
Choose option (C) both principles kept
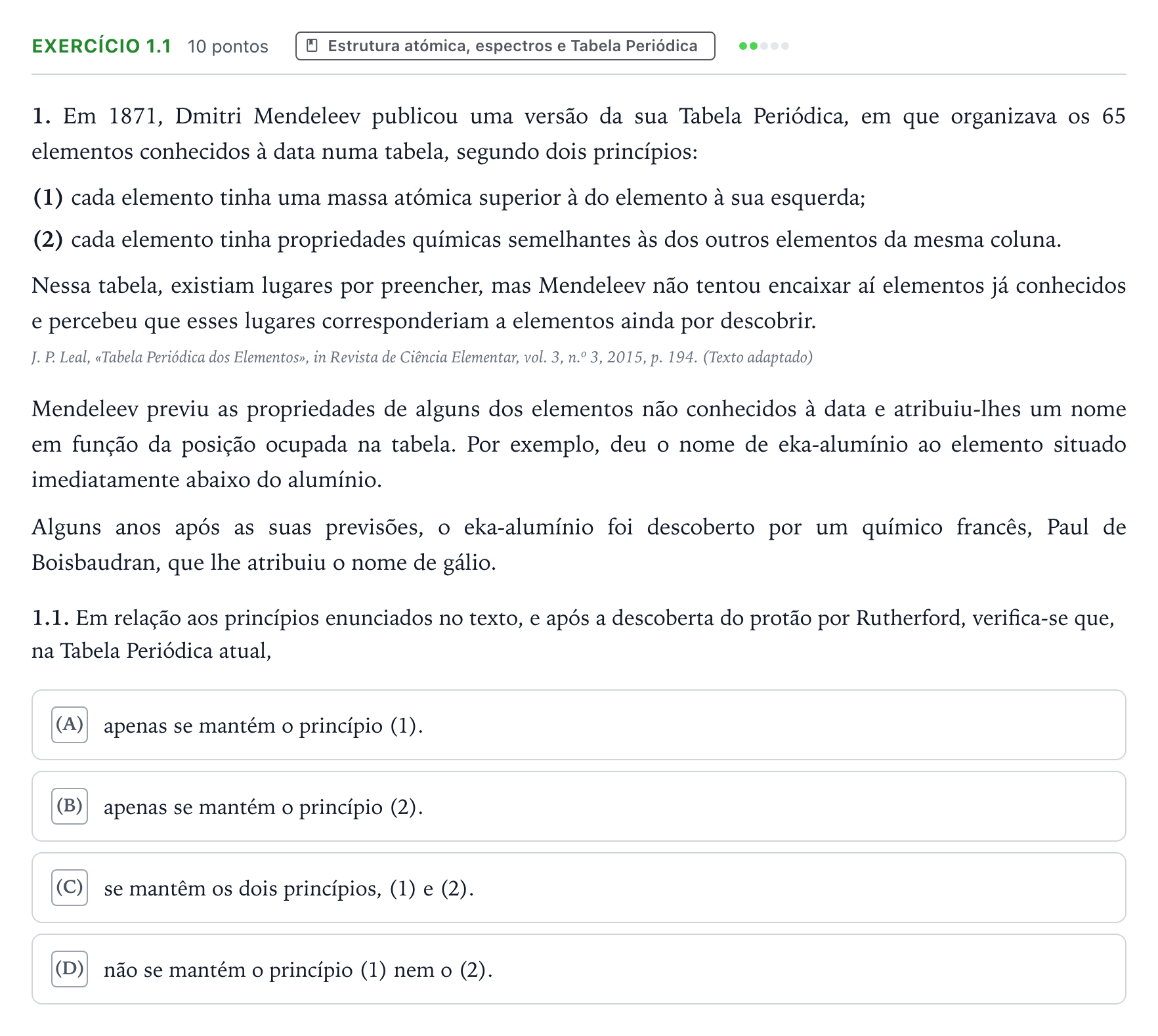click(578, 888)
